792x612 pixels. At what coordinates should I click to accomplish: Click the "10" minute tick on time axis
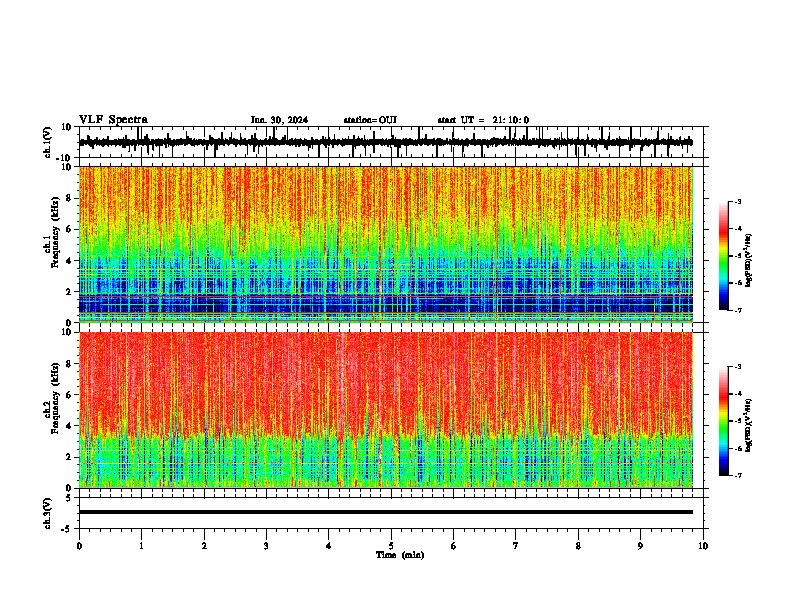tap(703, 546)
